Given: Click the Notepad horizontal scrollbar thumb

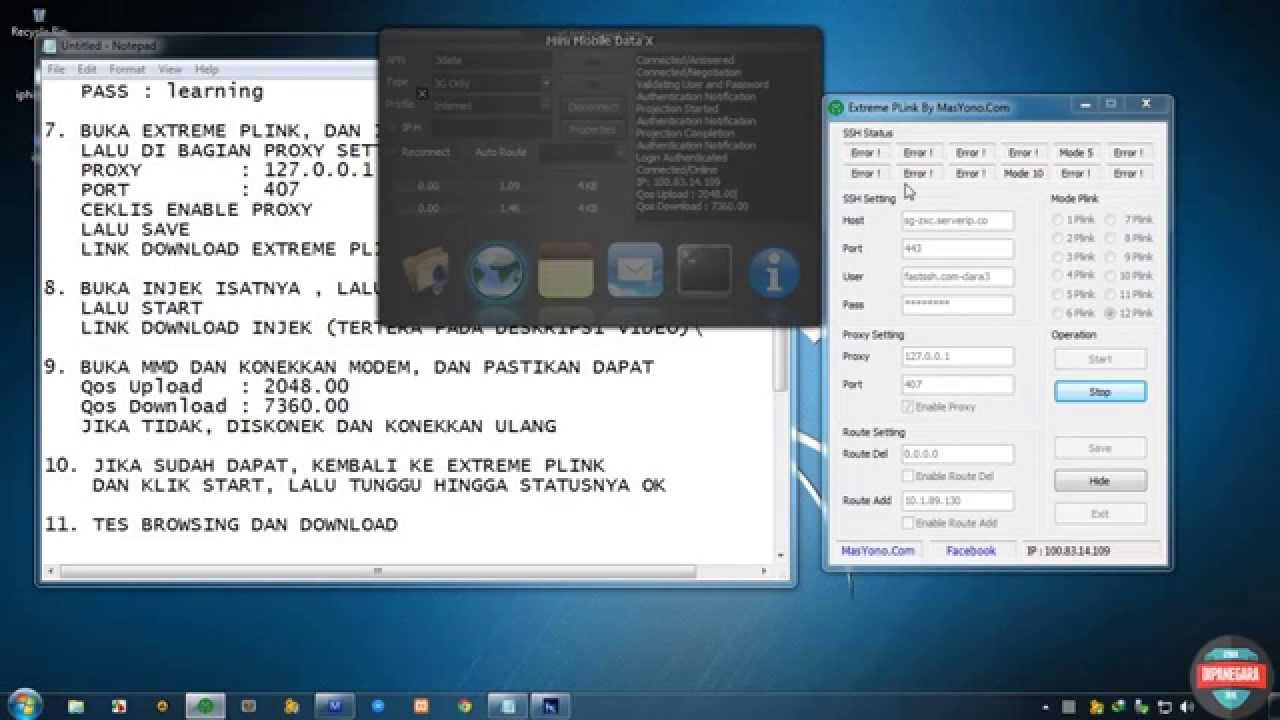Looking at the screenshot, I should 378,571.
